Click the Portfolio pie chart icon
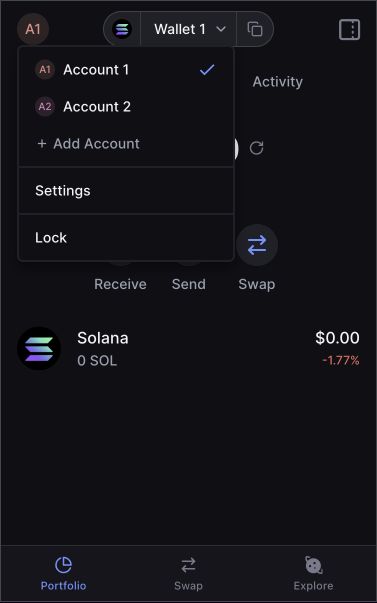The height and width of the screenshot is (603, 377). pyautogui.click(x=63, y=565)
